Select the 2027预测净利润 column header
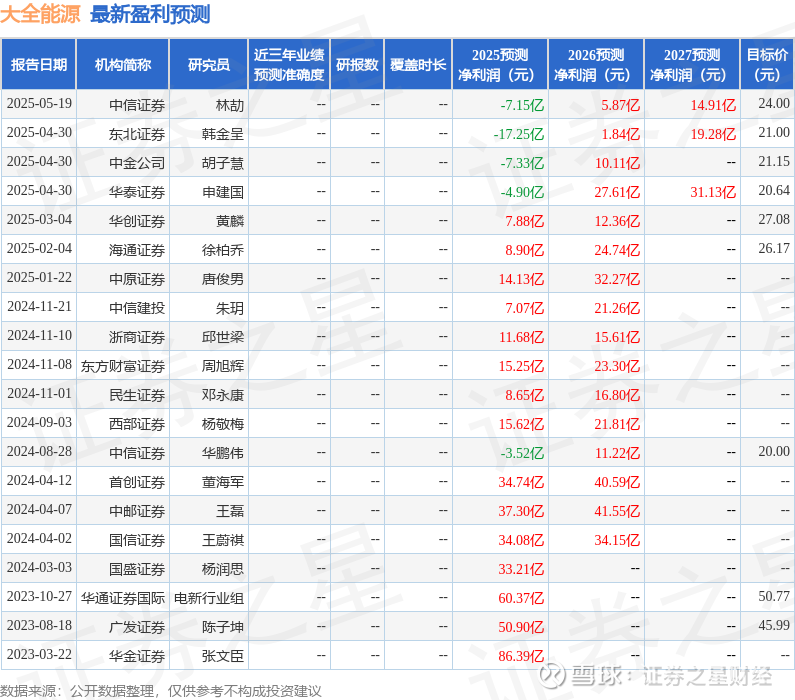The width and height of the screenshot is (795, 700). coord(692,64)
